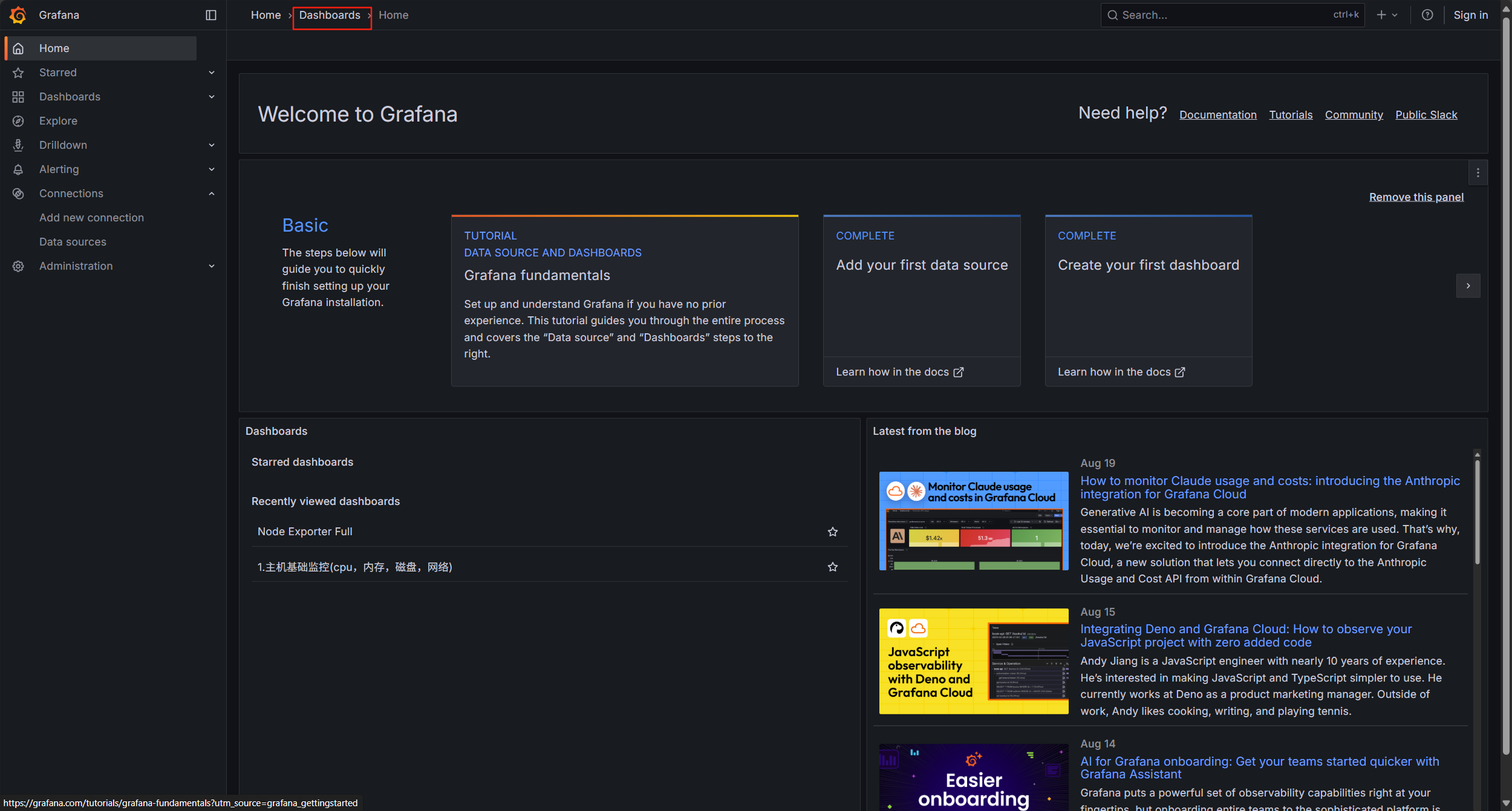Viewport: 1512px width, 811px height.
Task: Open the Node Exporter Full dashboard
Action: [305, 532]
